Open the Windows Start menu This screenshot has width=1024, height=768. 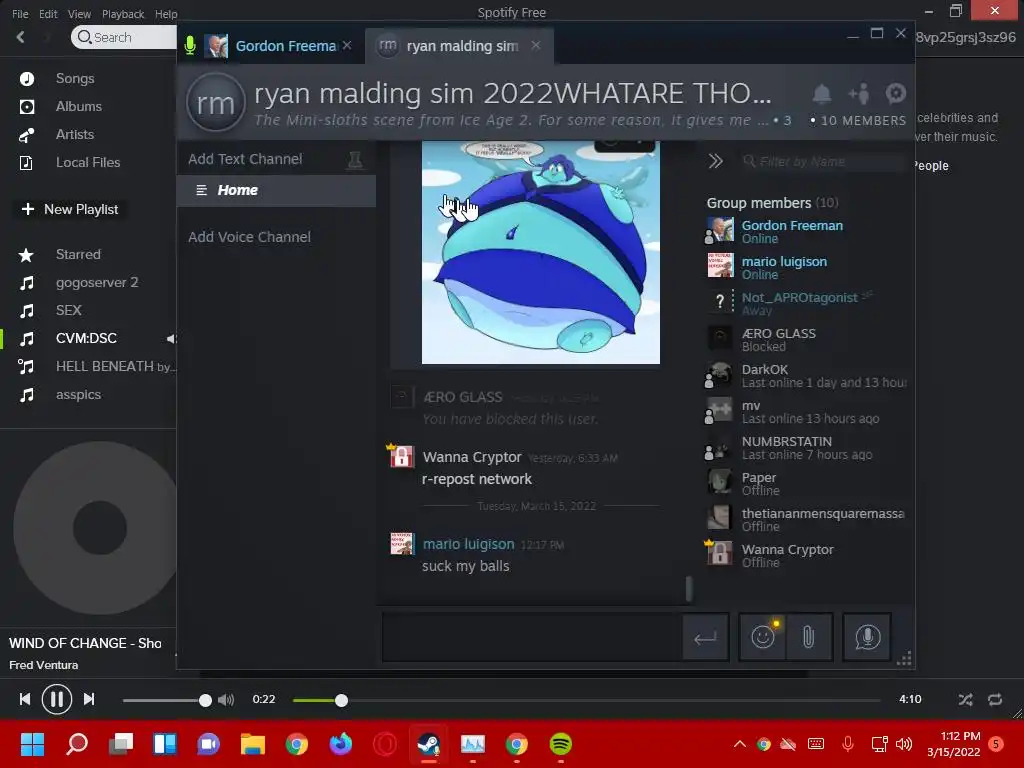(x=32, y=744)
